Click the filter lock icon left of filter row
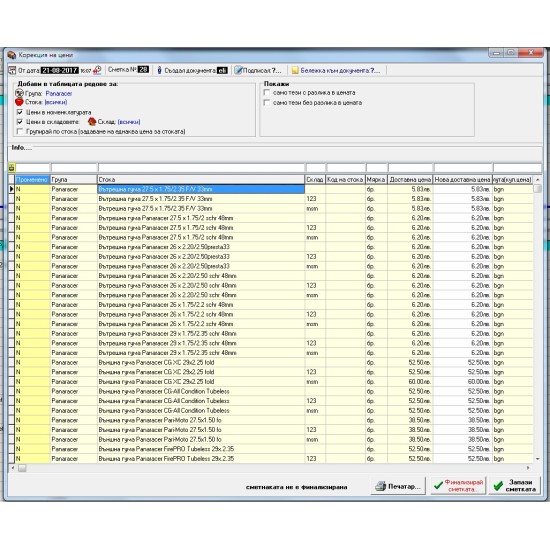Viewport: 550px width, 550px height. (x=12, y=168)
